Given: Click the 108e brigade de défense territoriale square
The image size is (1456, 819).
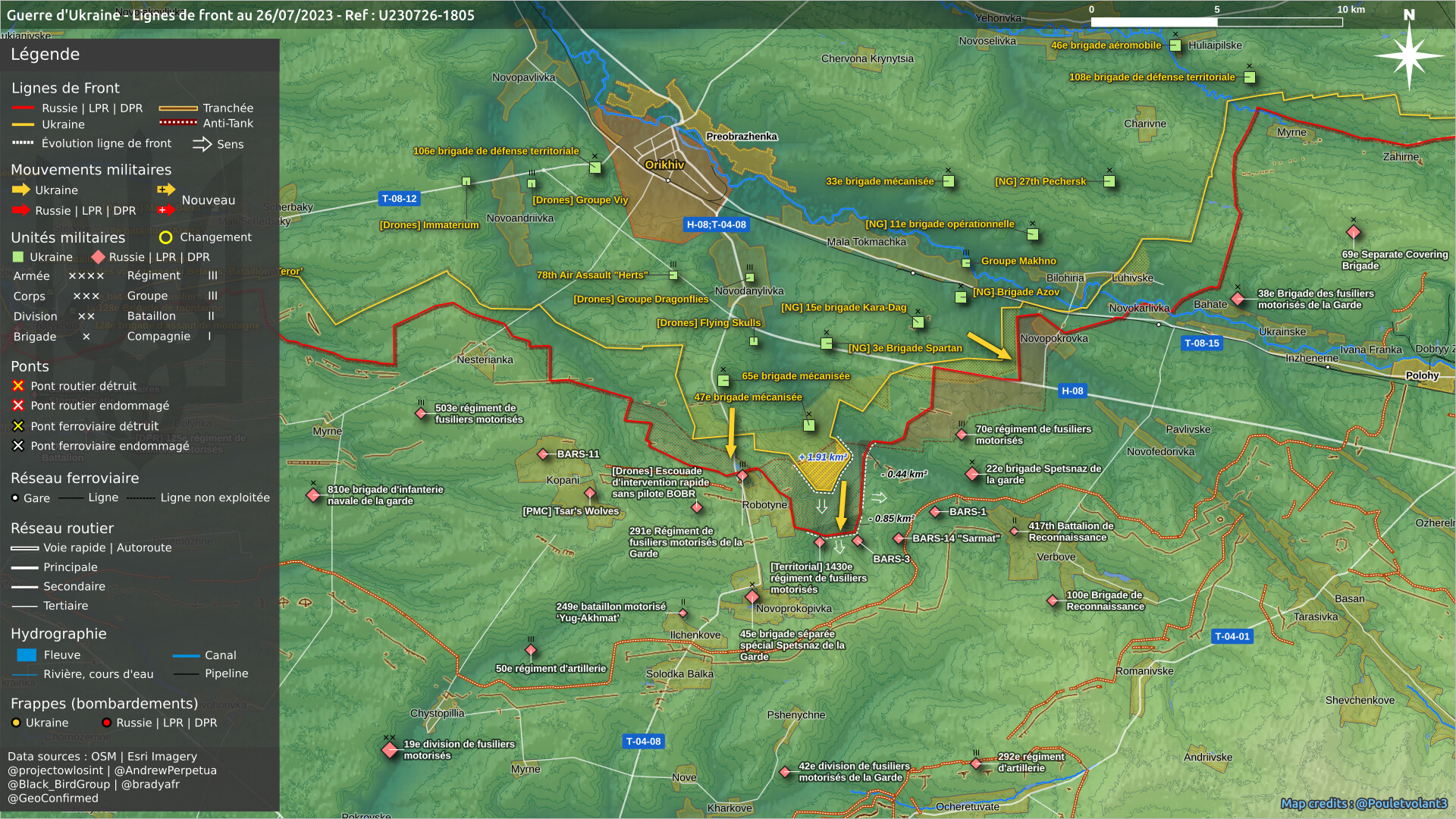Looking at the screenshot, I should pos(1250,77).
